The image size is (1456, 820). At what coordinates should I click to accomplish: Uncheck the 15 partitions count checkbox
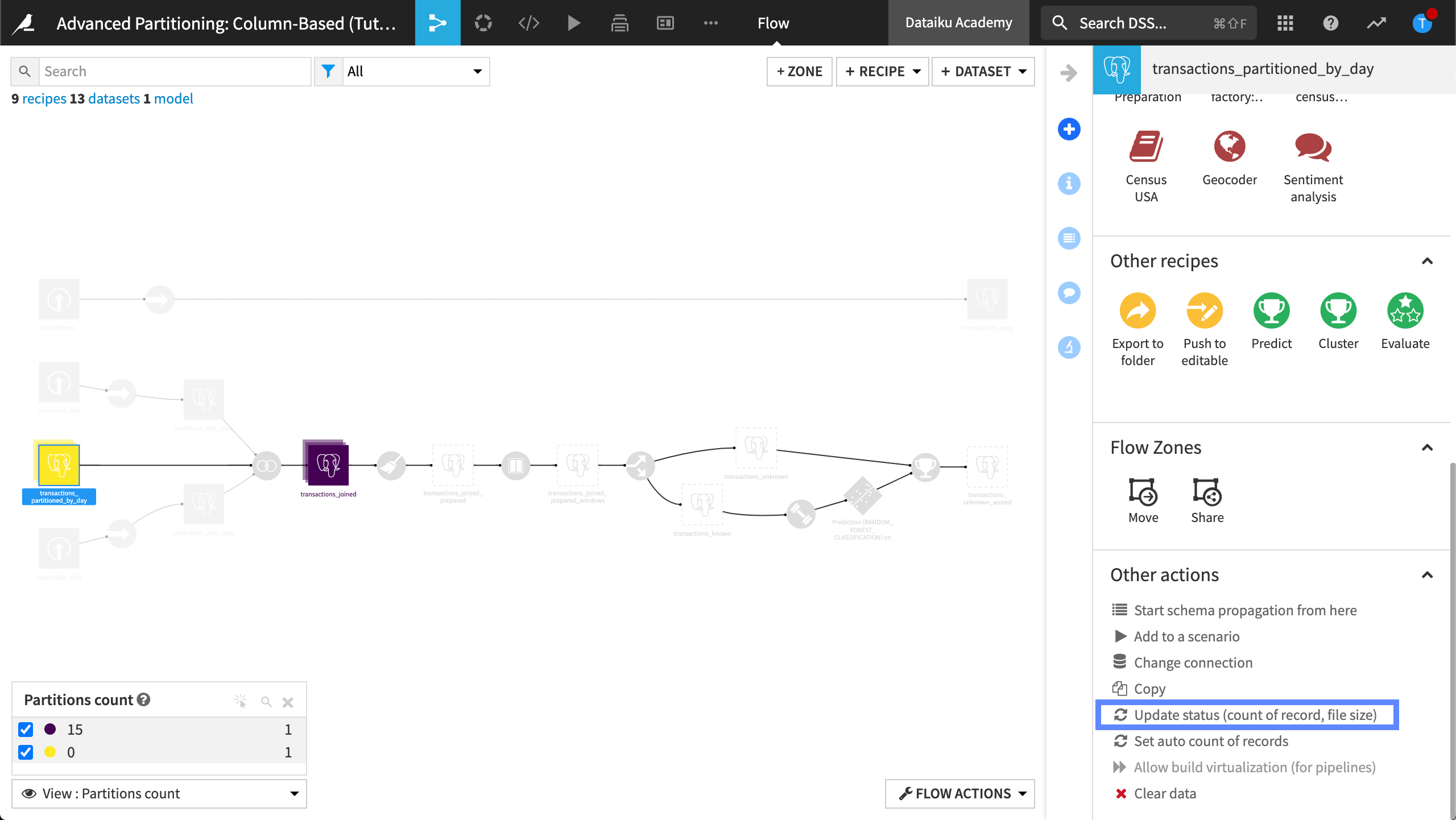pyautogui.click(x=26, y=729)
